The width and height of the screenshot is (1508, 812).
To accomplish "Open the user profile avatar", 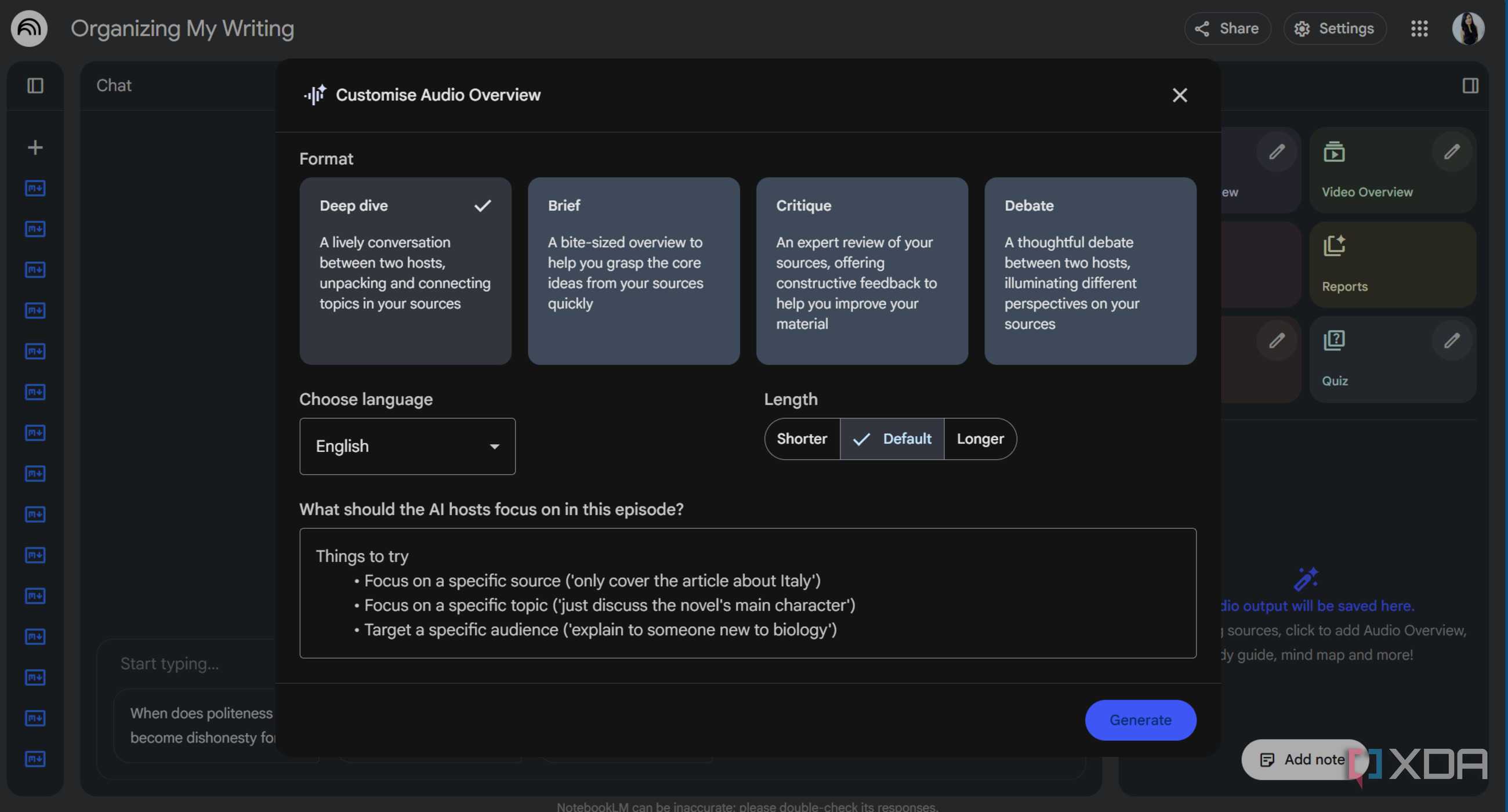I will click(x=1467, y=28).
